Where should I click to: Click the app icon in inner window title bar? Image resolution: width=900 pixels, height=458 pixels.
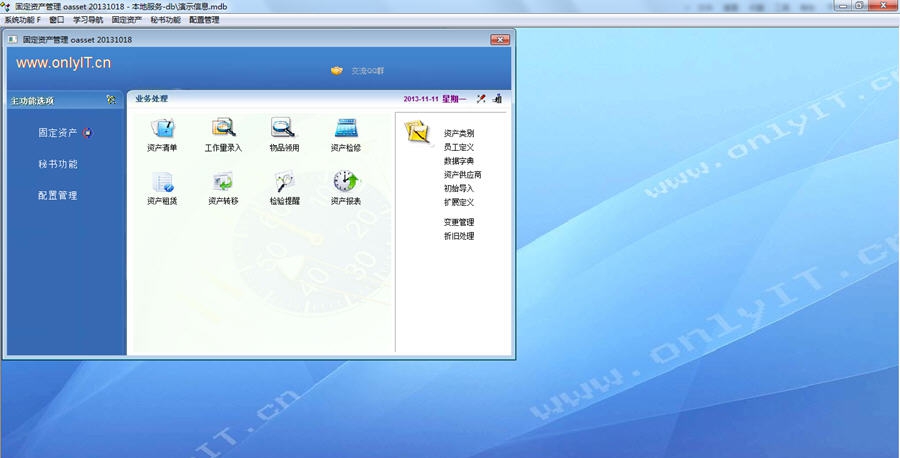(12, 40)
